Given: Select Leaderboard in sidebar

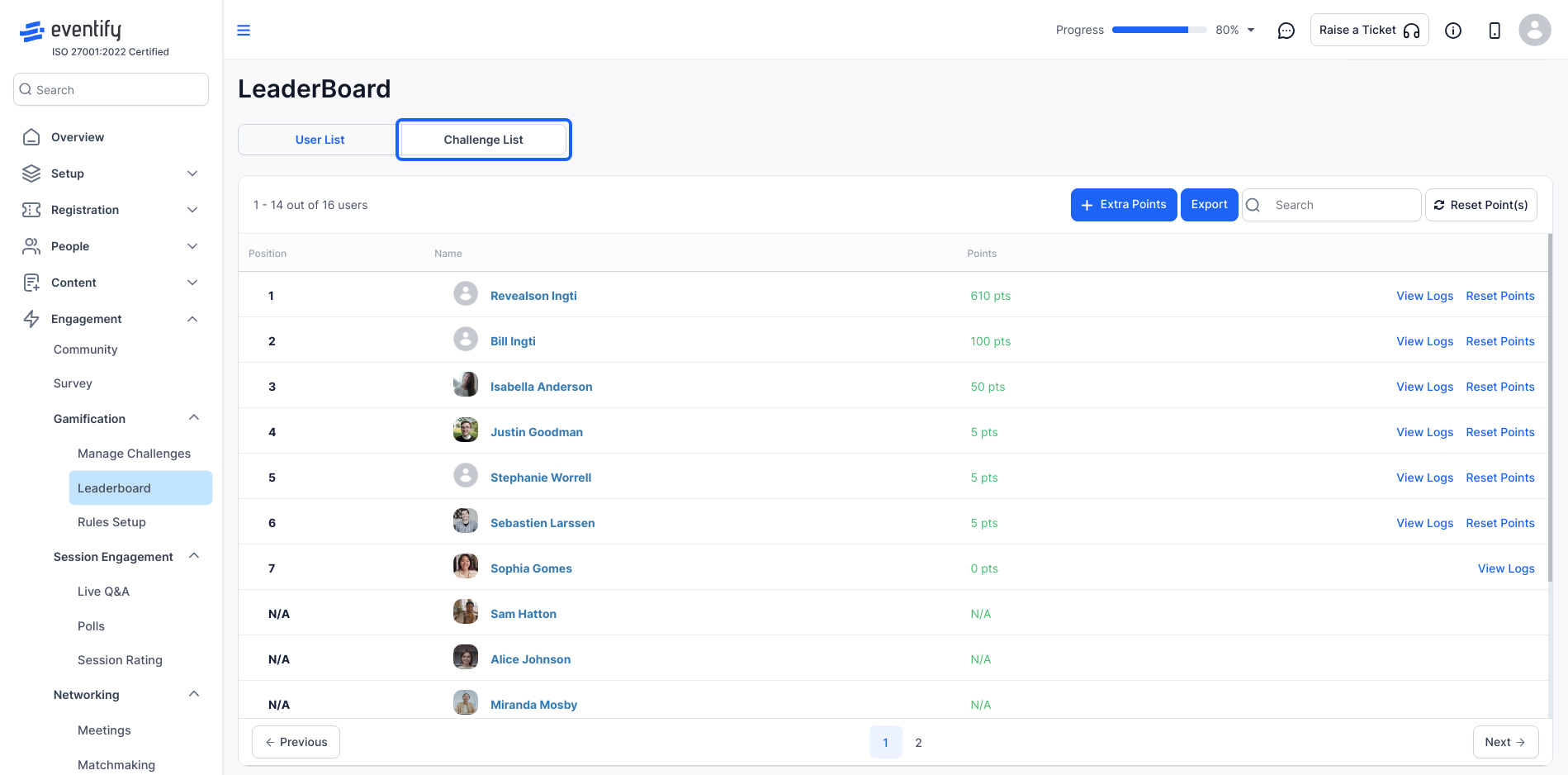Looking at the screenshot, I should pyautogui.click(x=140, y=487).
